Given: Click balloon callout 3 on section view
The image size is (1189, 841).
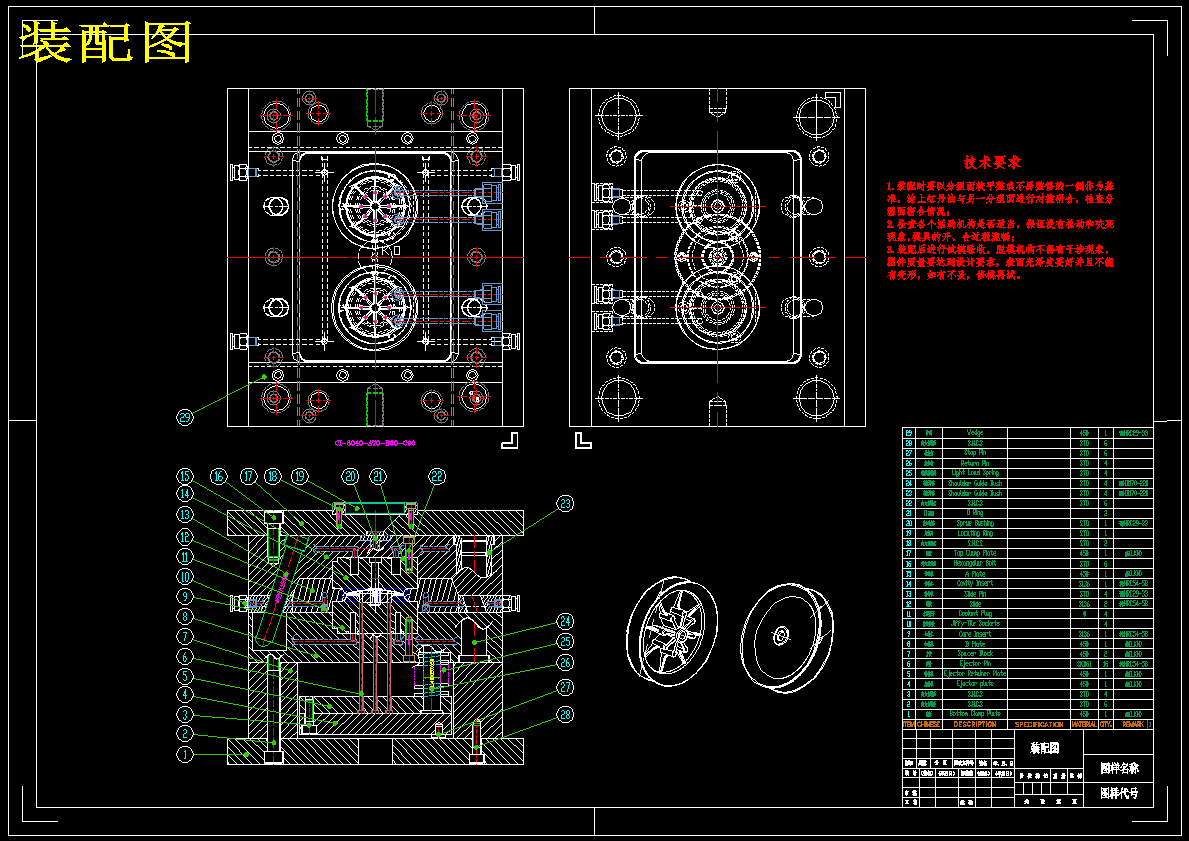Looking at the screenshot, I should tap(185, 714).
